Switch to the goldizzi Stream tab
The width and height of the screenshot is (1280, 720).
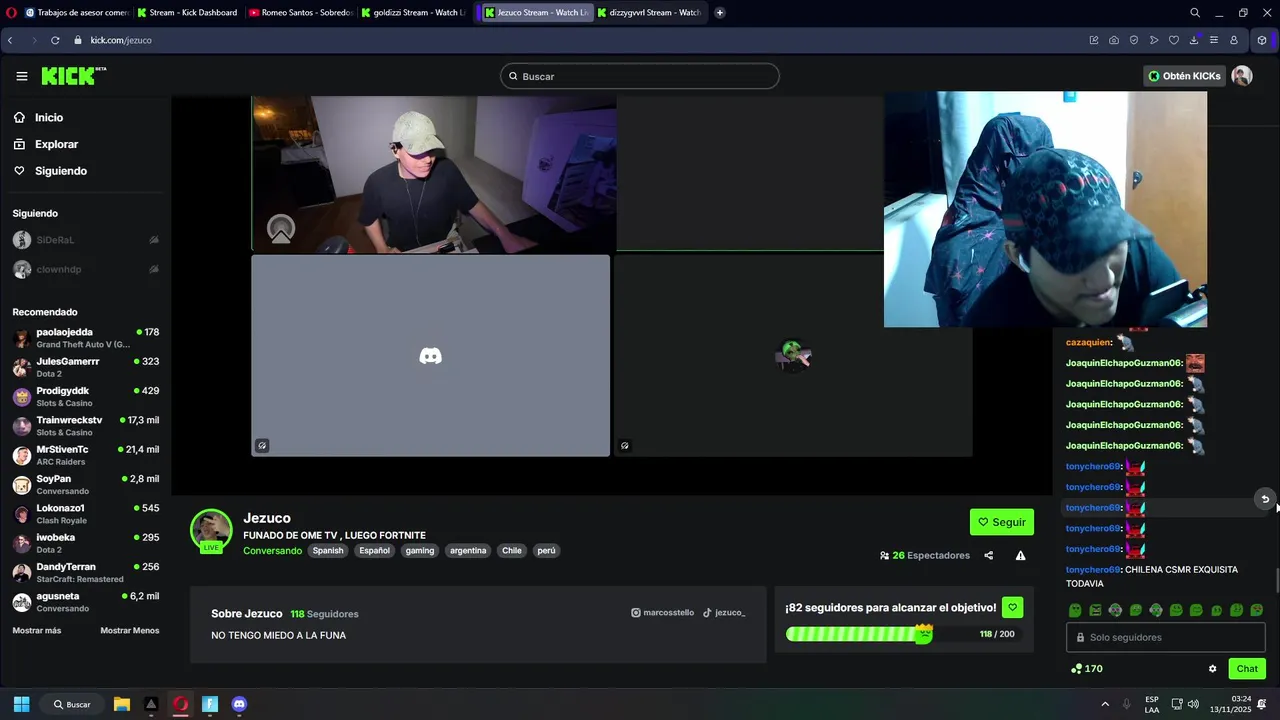tap(412, 13)
